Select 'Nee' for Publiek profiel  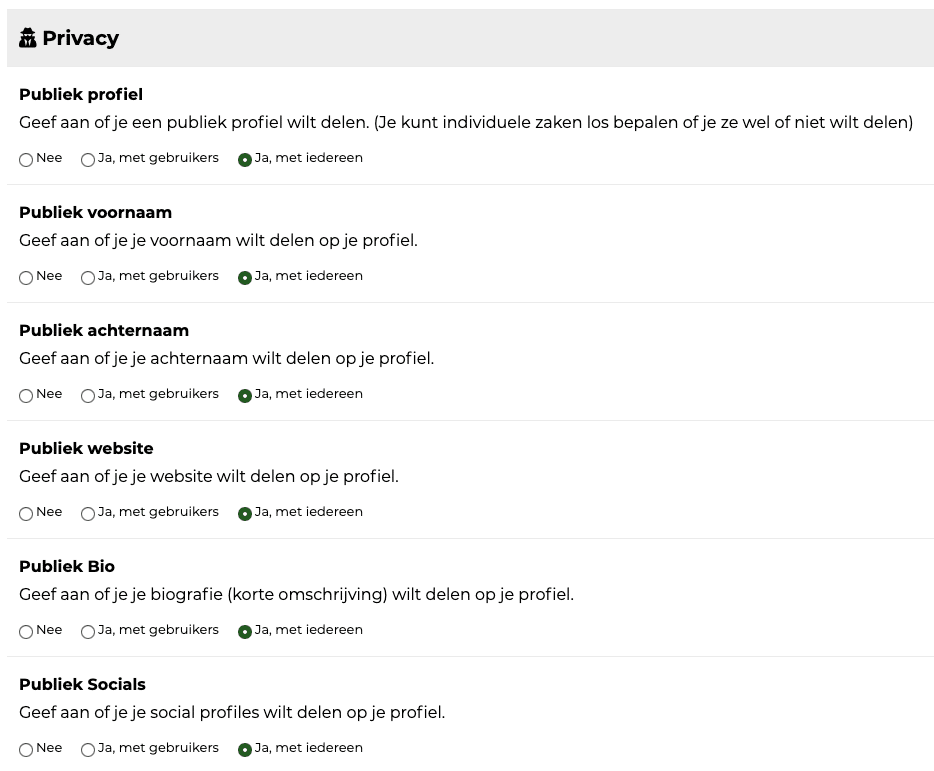[26, 160]
